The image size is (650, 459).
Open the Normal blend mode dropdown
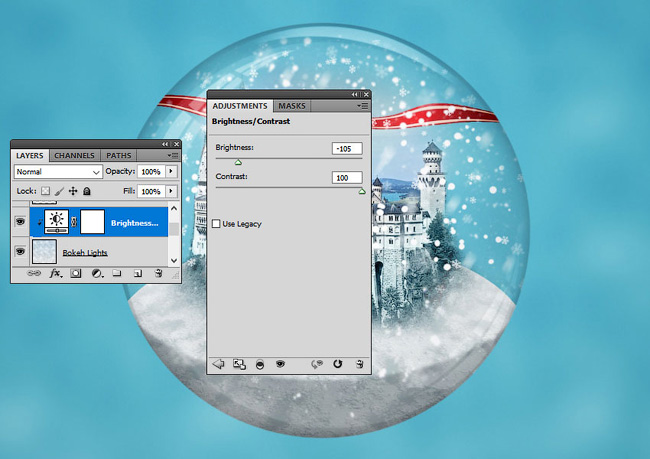58,172
